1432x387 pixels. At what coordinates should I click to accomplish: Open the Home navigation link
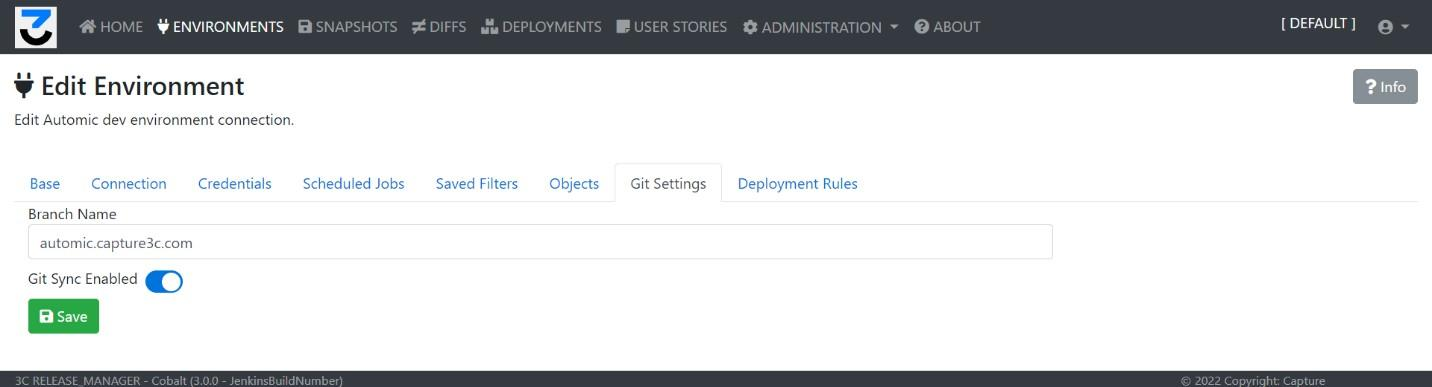[x=111, y=27]
